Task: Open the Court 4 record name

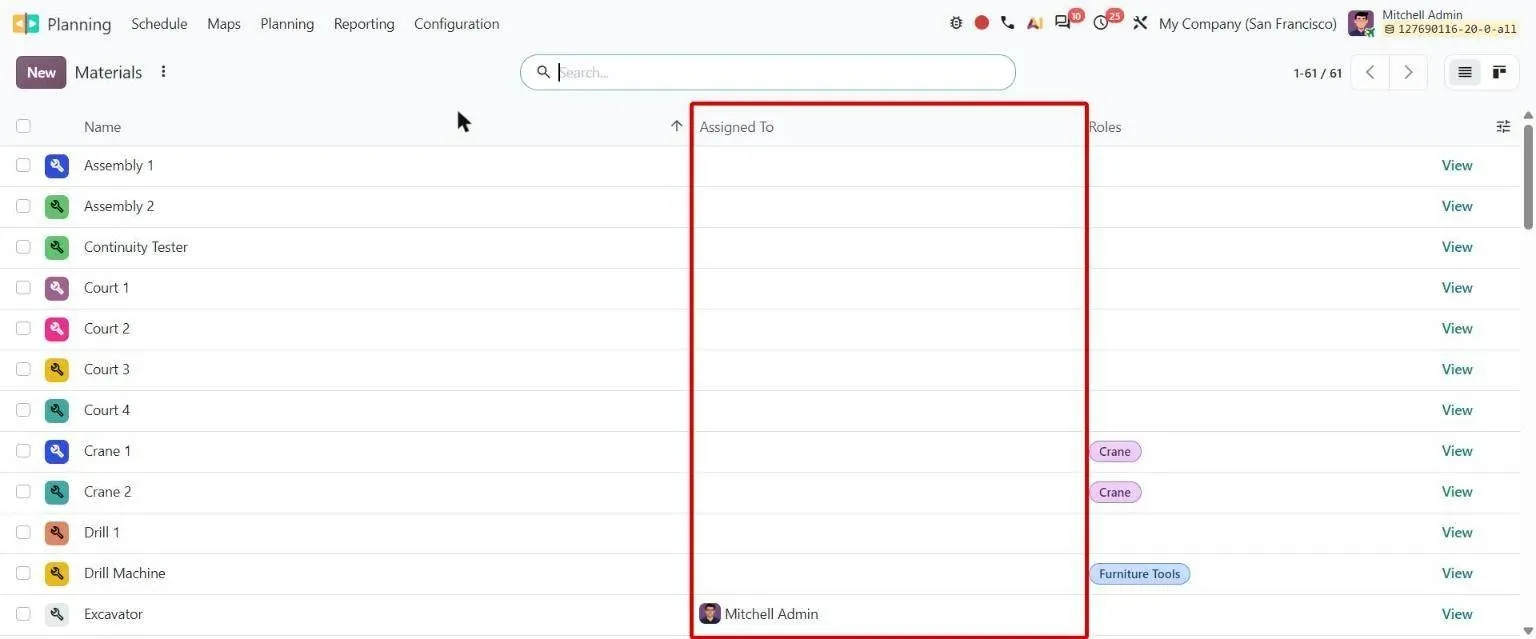Action: click(107, 410)
